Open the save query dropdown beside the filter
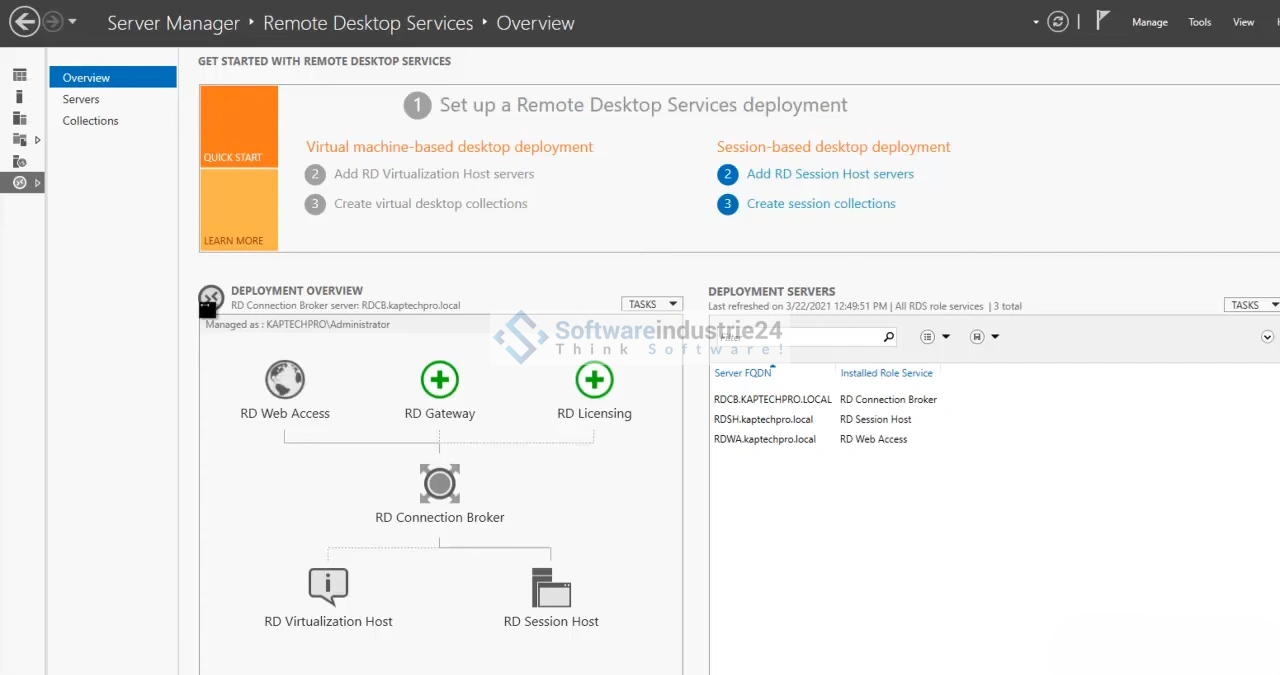 [985, 337]
